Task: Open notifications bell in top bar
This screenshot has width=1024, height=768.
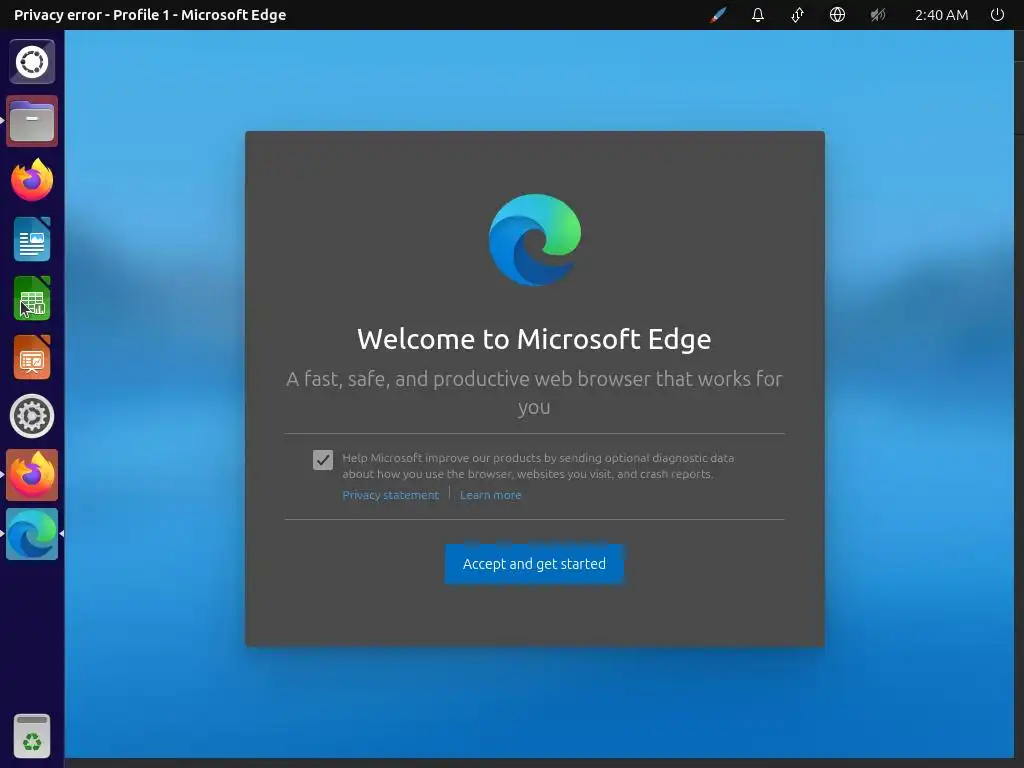Action: click(x=758, y=14)
